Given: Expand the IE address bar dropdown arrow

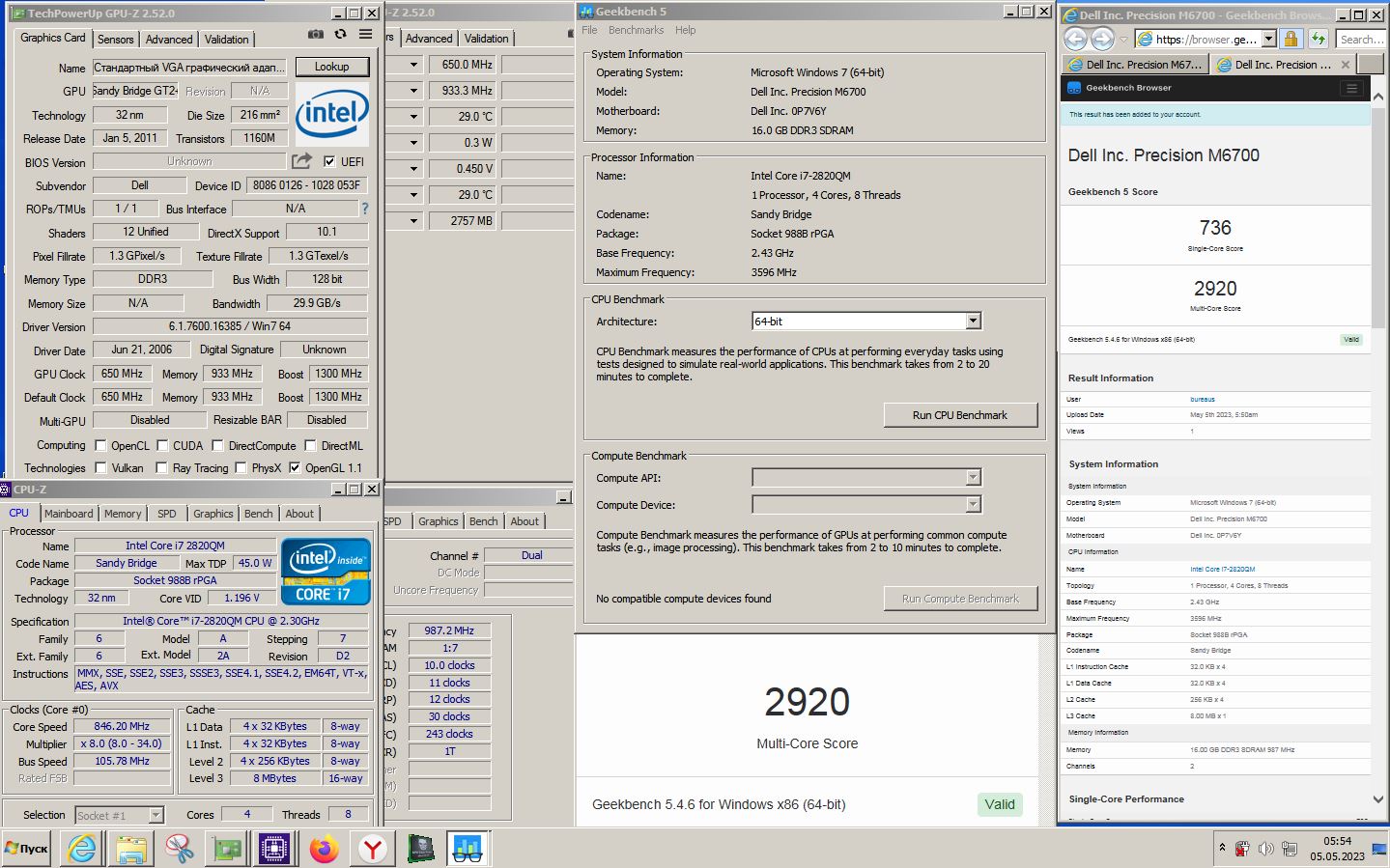Looking at the screenshot, I should point(1268,39).
